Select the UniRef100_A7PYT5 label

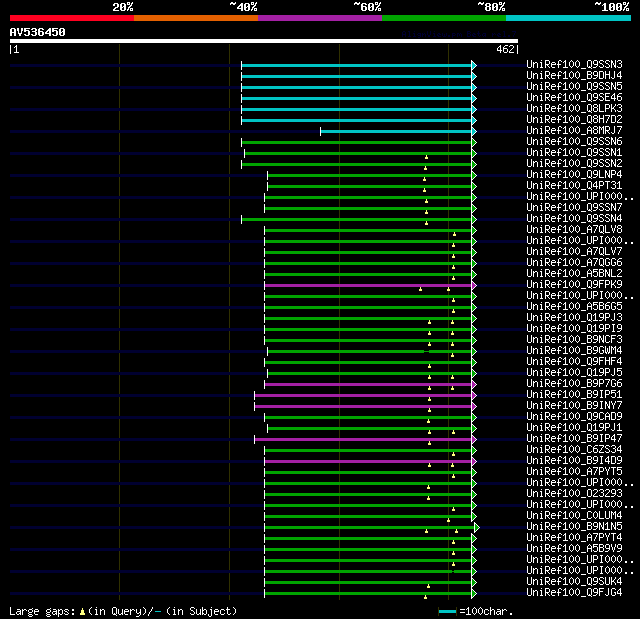click(574, 472)
